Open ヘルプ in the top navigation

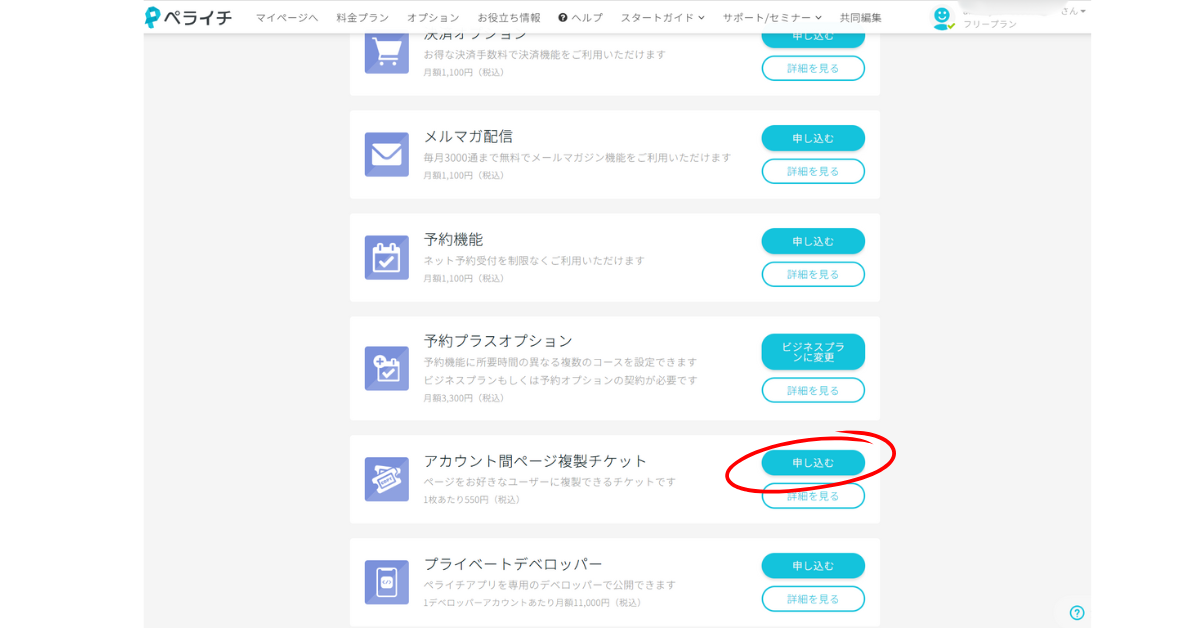coord(581,18)
